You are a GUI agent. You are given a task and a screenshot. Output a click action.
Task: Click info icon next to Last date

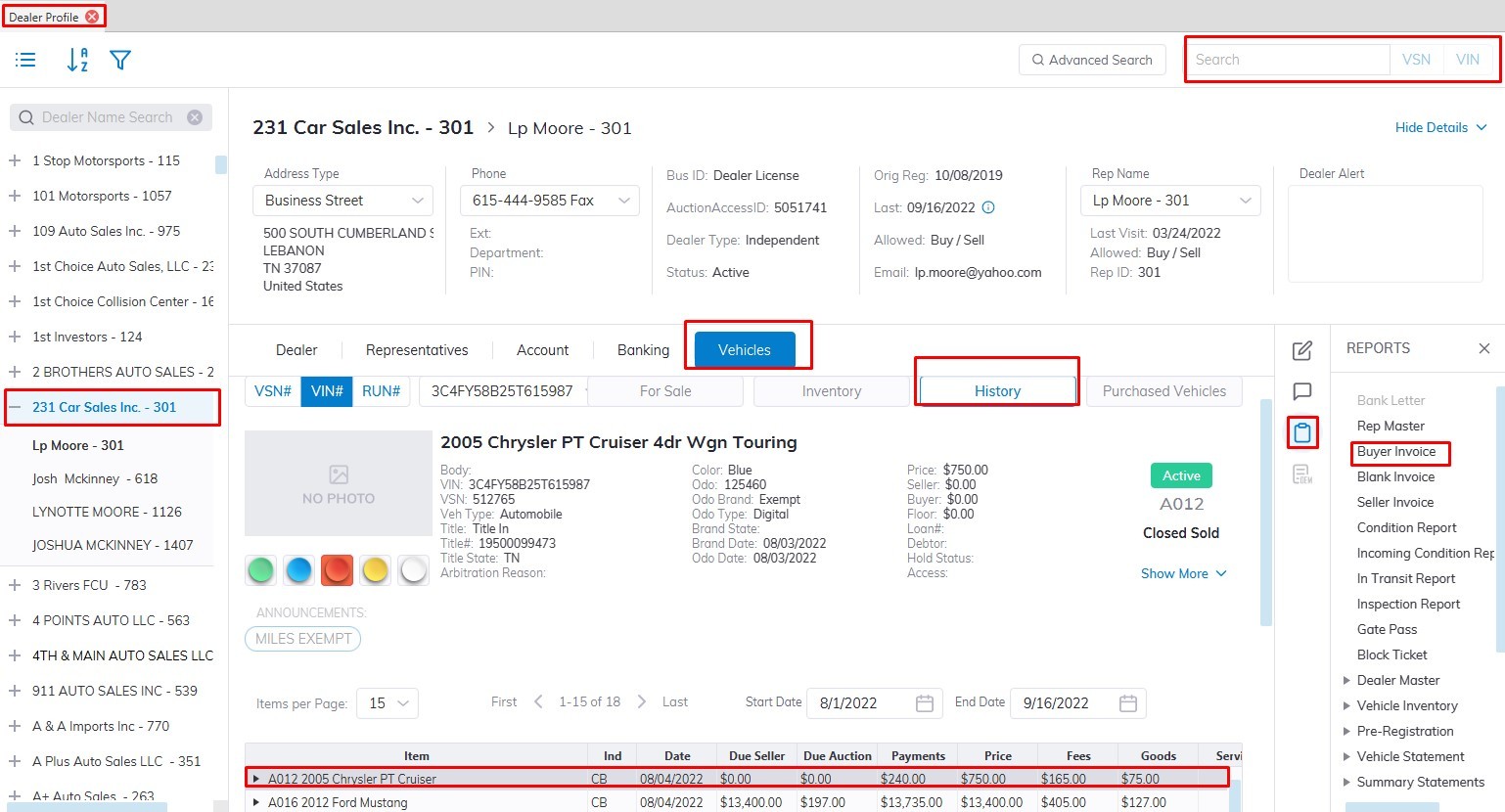pyautogui.click(x=988, y=207)
